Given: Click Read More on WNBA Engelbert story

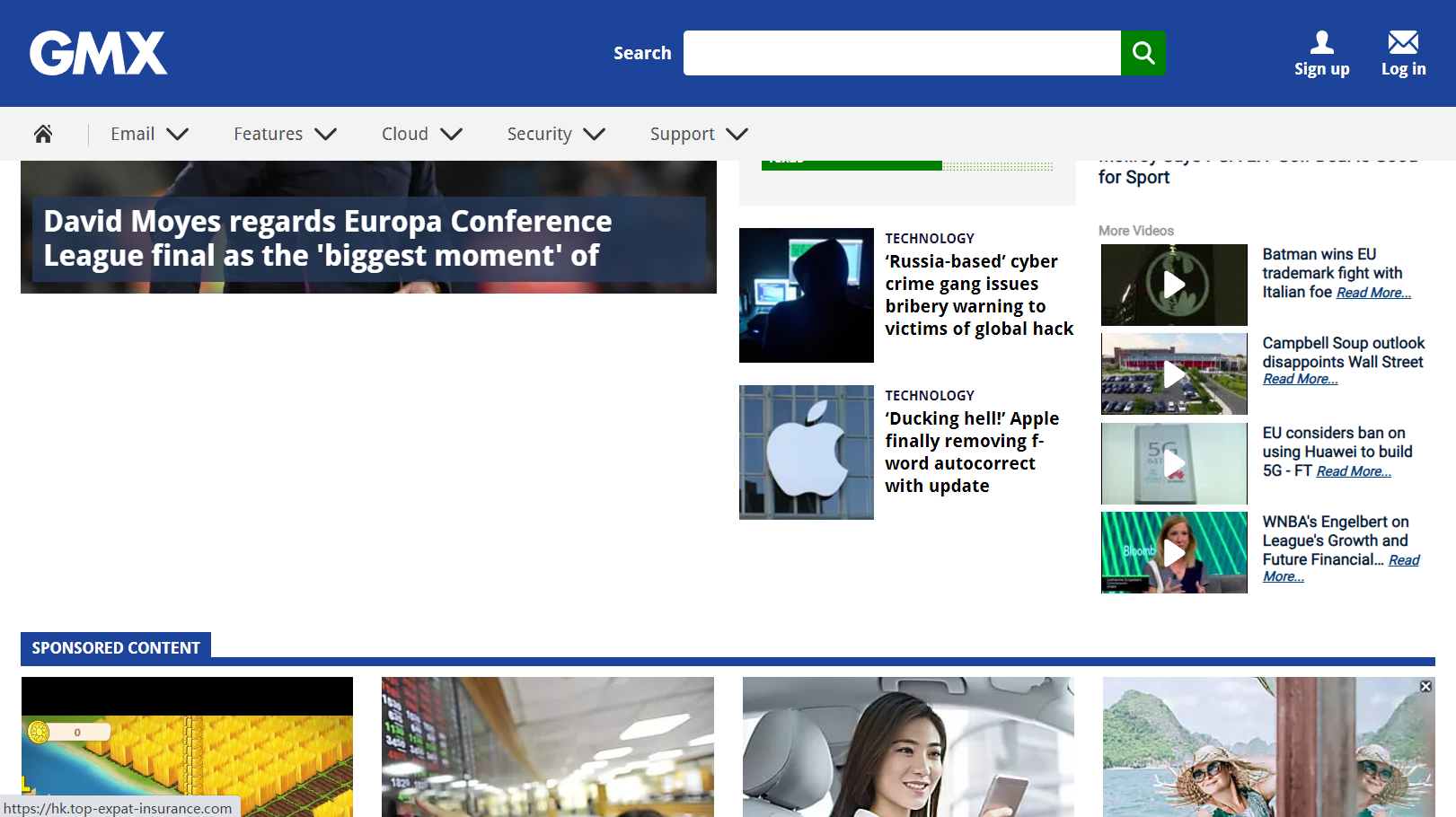Looking at the screenshot, I should coord(1404,560).
